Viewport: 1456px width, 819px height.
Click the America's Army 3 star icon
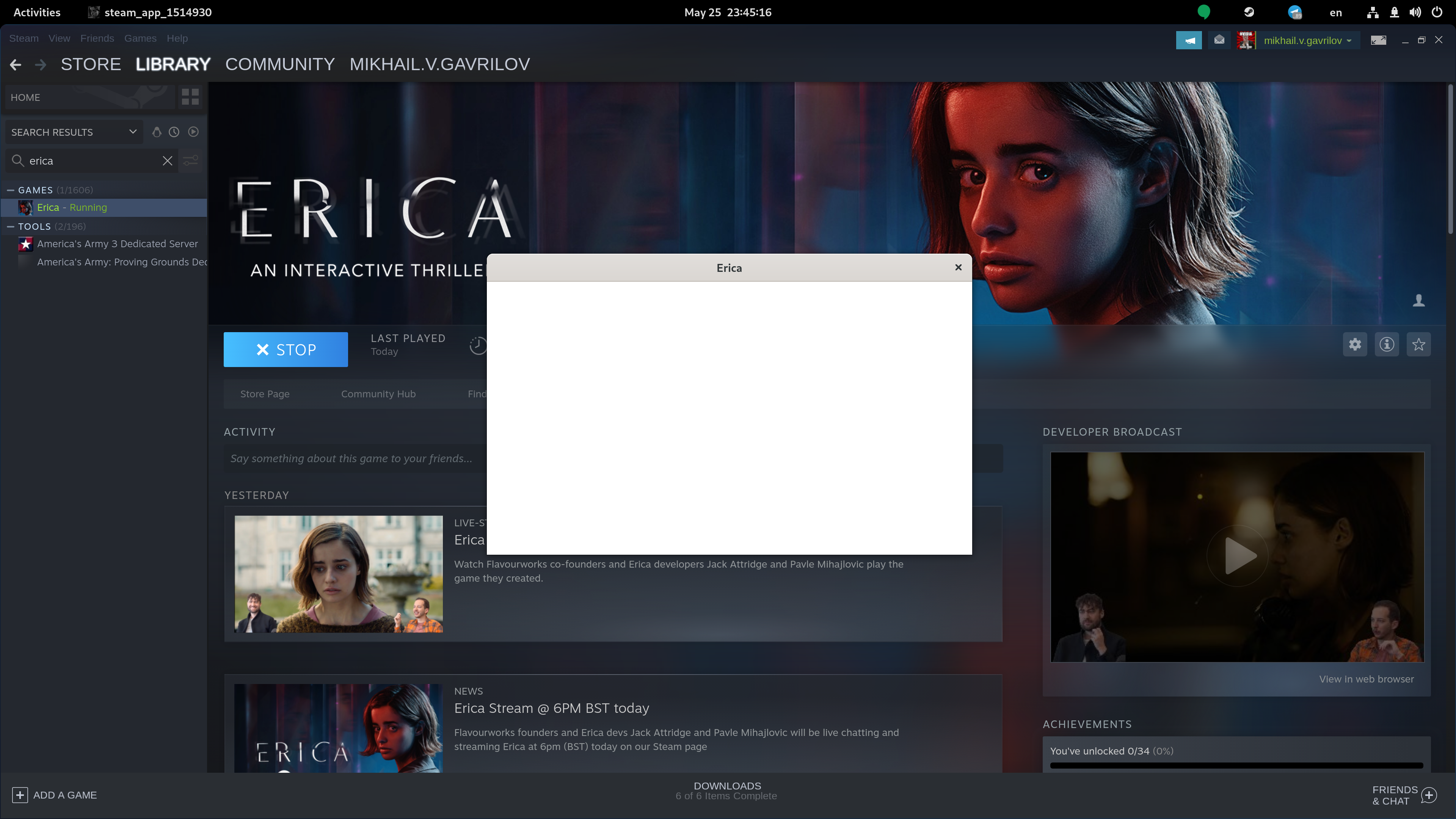[x=25, y=244]
